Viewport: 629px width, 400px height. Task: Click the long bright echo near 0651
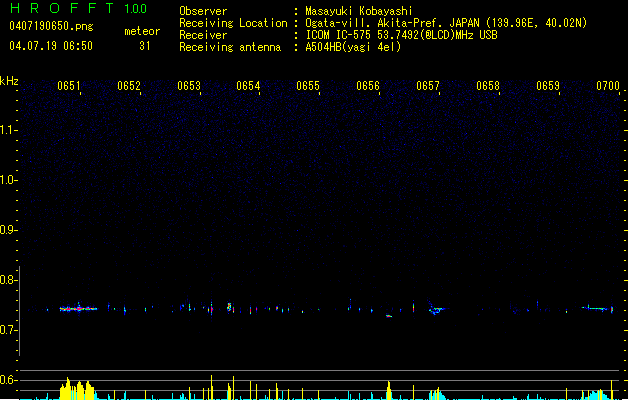79,309
